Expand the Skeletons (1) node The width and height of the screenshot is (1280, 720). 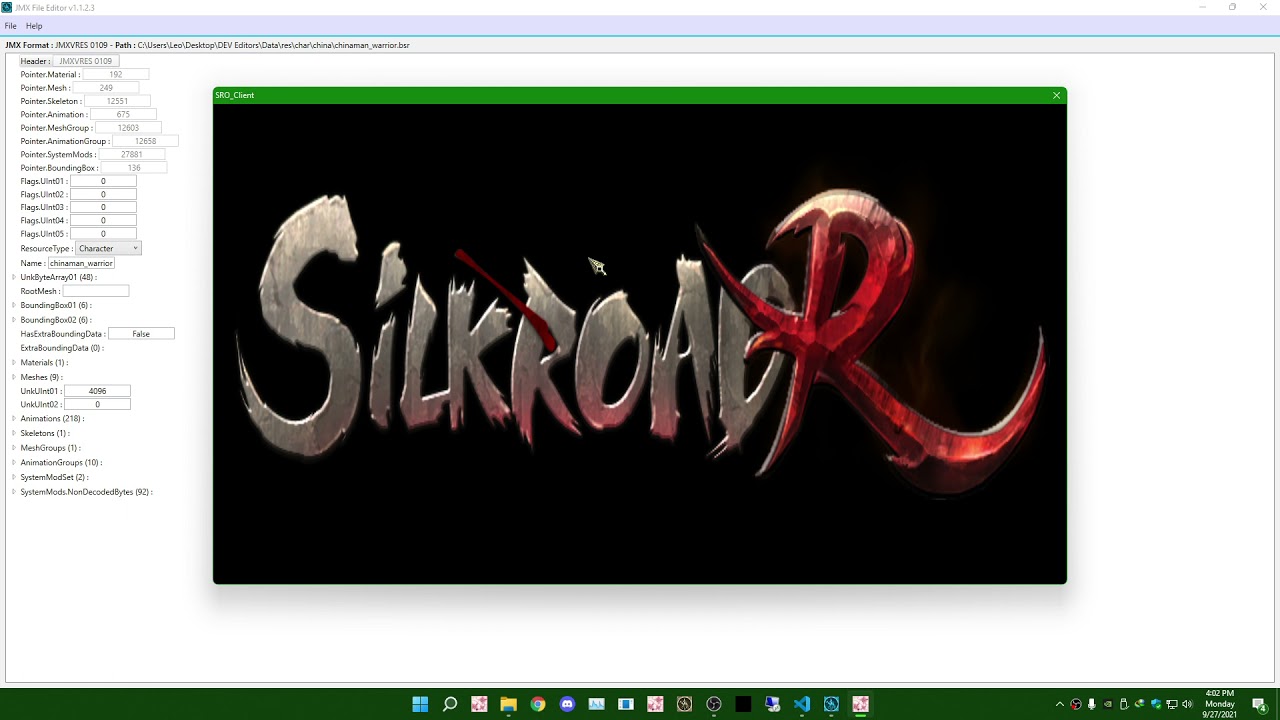click(14, 433)
